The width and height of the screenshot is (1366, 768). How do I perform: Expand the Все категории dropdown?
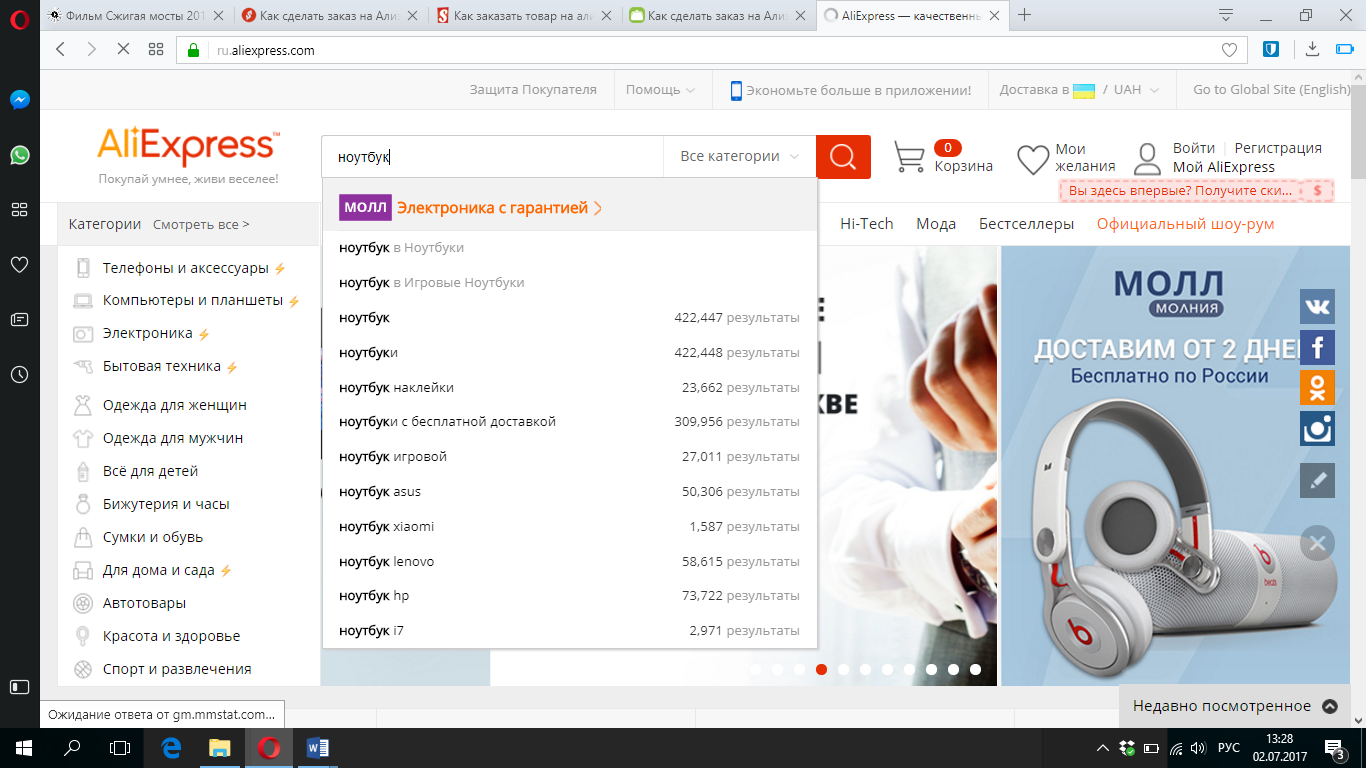click(x=740, y=156)
